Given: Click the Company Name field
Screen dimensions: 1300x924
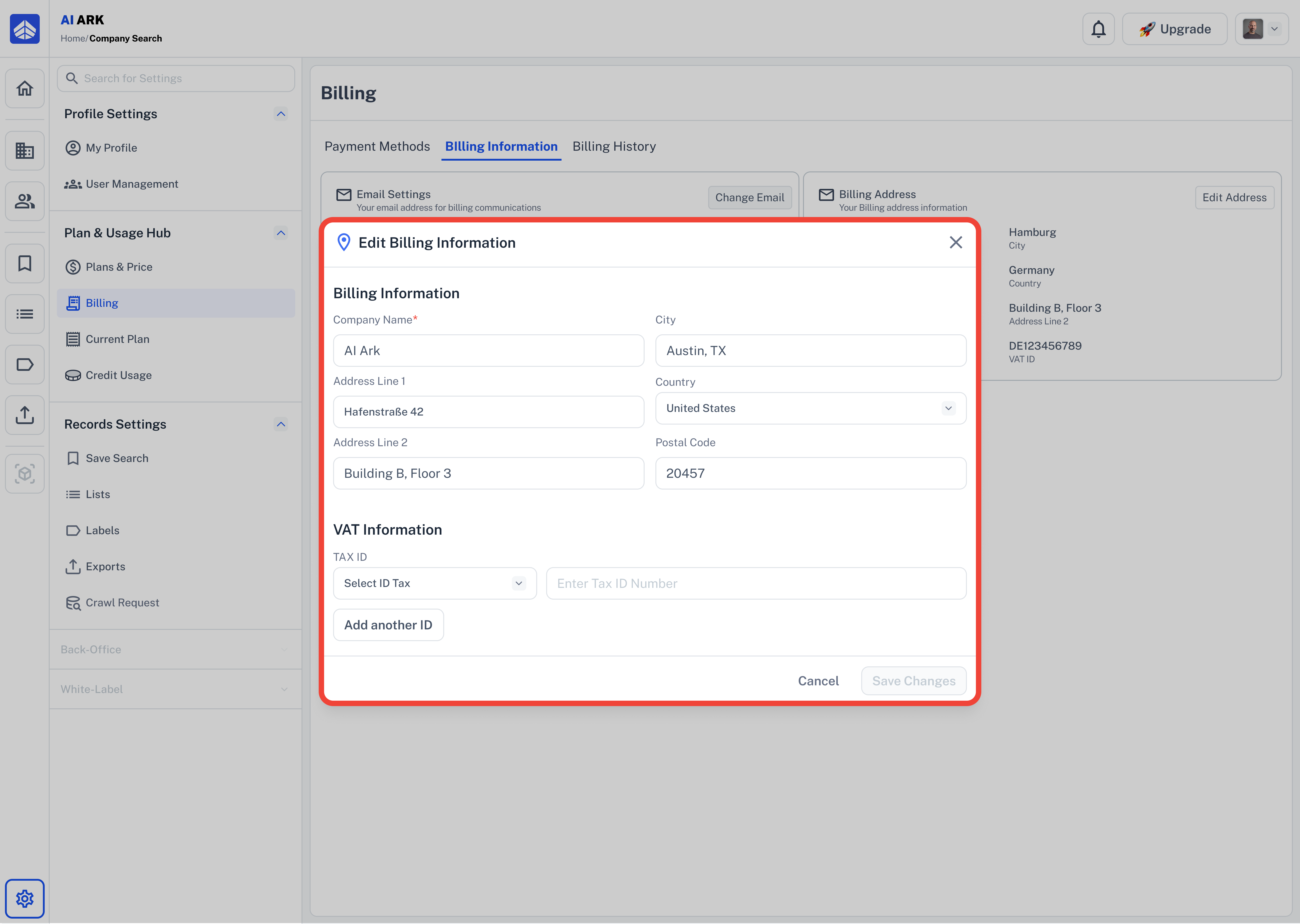Looking at the screenshot, I should [488, 351].
